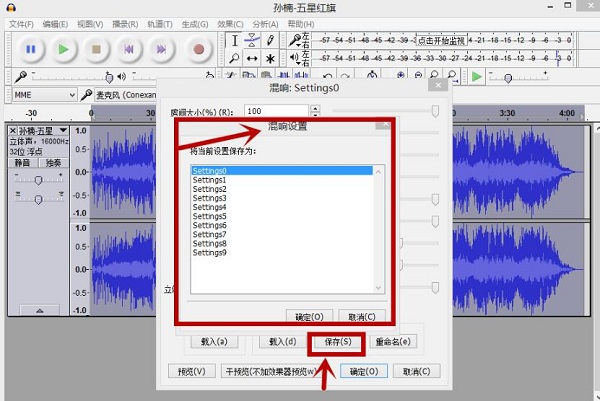This screenshot has height=401, width=600.
Task: Close the 孙楠-五星 track with X
Action: point(13,131)
